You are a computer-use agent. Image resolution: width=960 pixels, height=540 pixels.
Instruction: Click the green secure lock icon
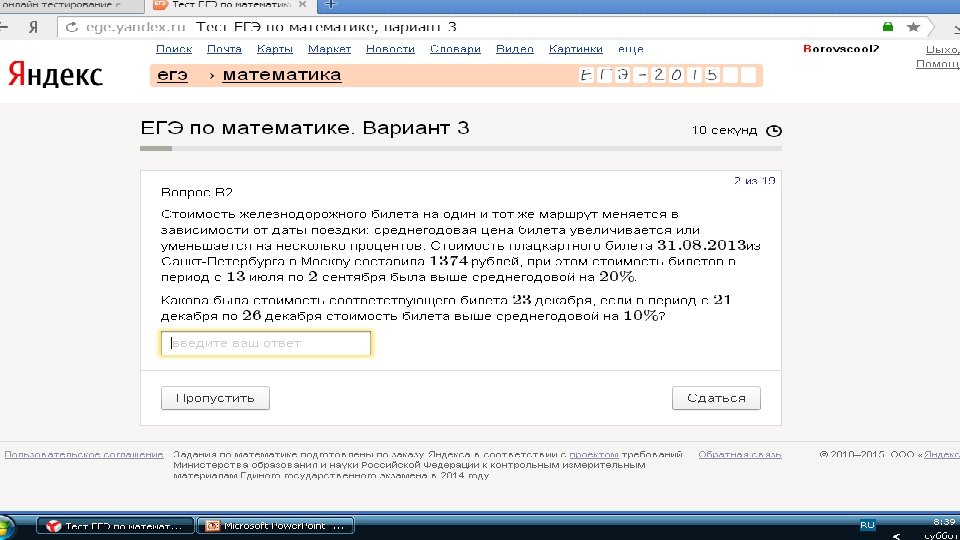888,26
